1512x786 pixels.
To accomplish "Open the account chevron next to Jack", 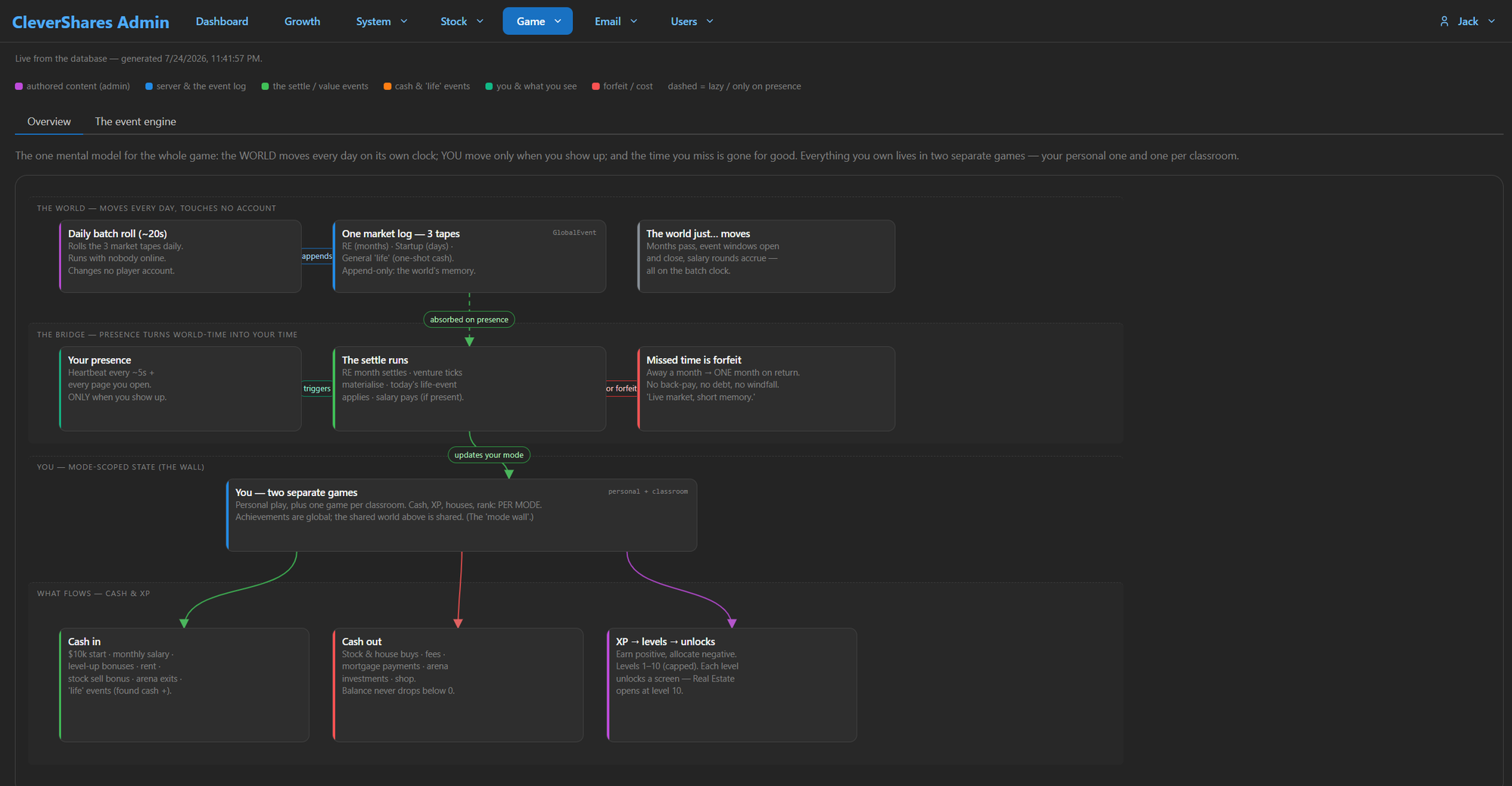I will pyautogui.click(x=1492, y=21).
